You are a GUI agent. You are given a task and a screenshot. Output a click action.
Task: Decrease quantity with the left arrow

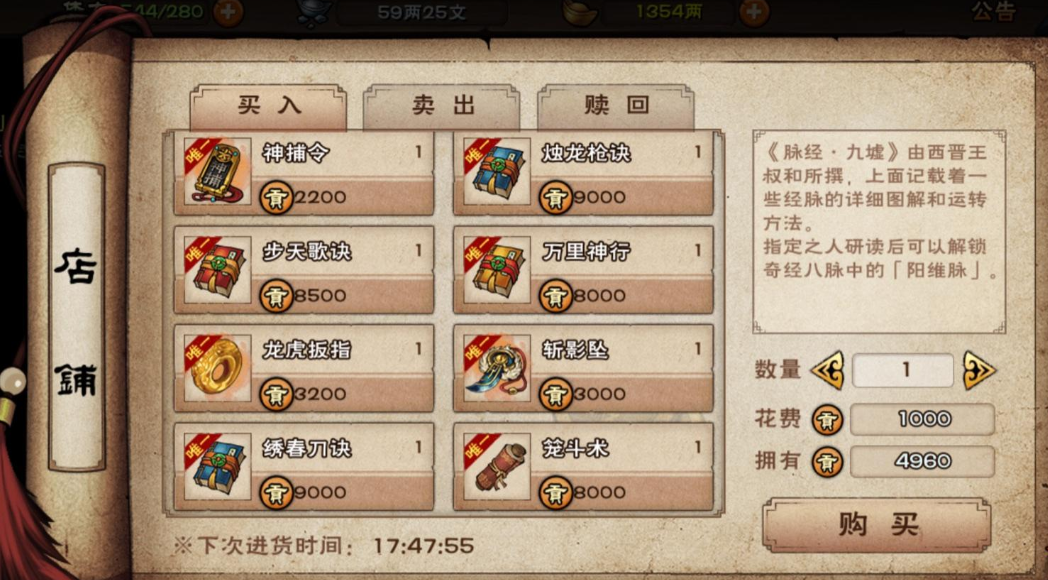click(827, 370)
